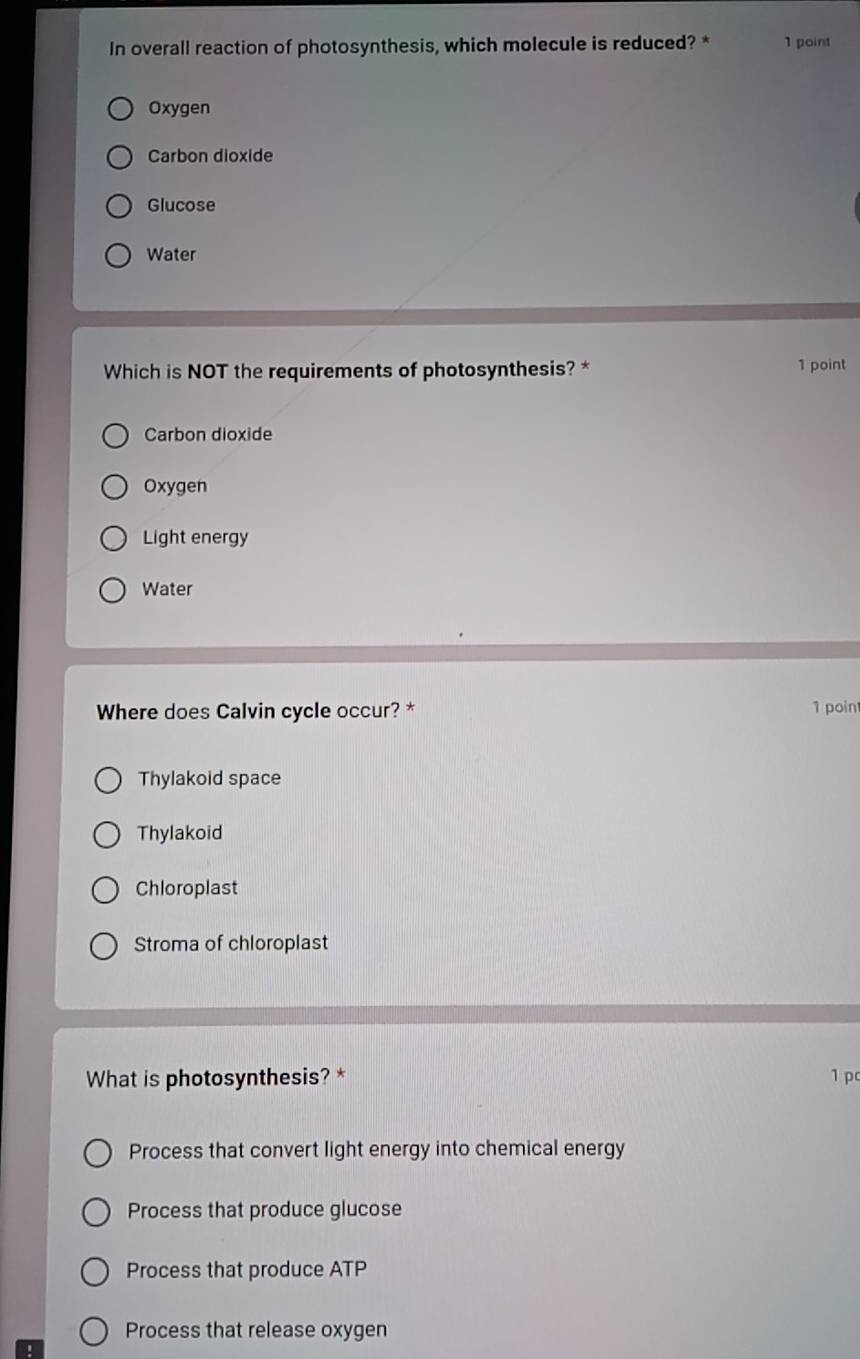The image size is (860, 1359).
Task: Choose Carbon dioxide in the requirements question
Action: [115, 435]
